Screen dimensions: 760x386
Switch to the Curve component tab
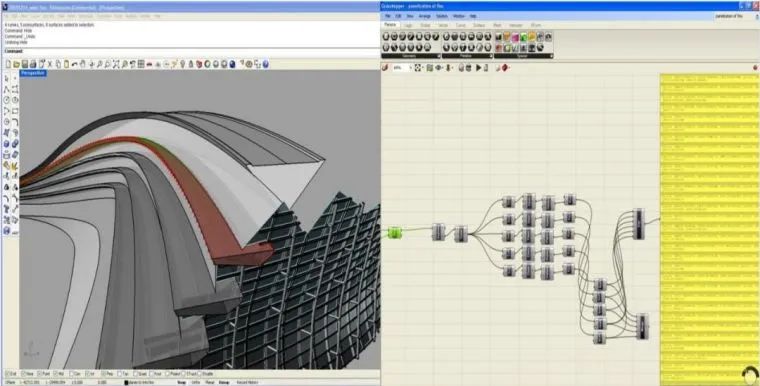pyautogui.click(x=461, y=25)
